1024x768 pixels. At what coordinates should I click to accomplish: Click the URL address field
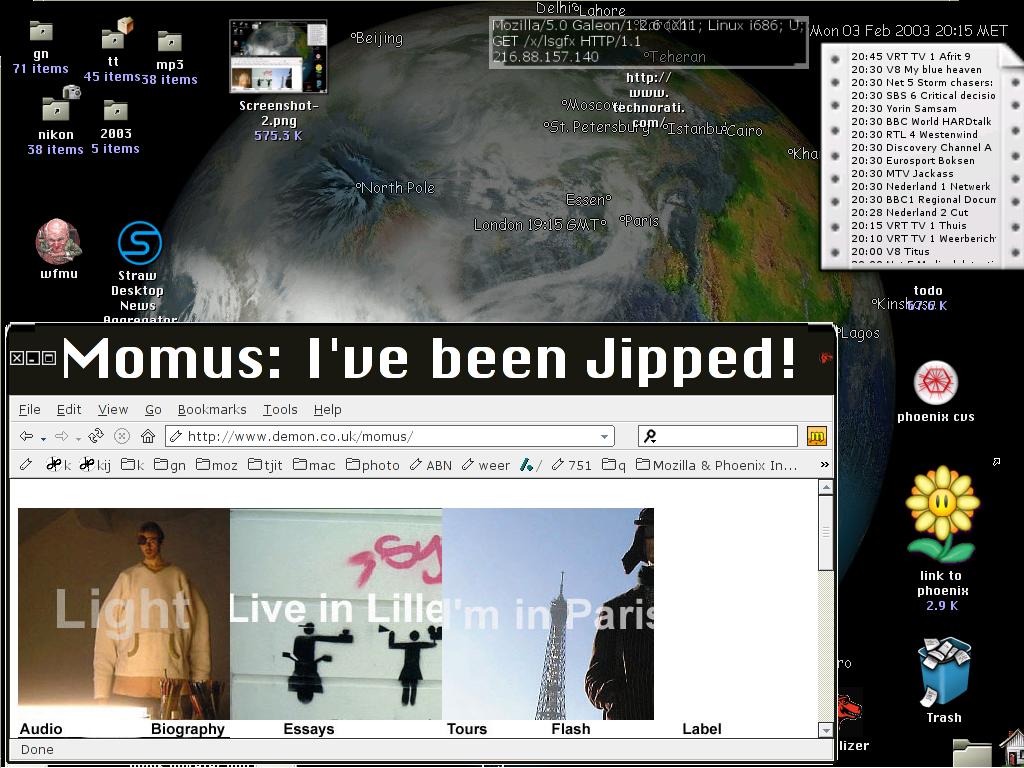pos(389,436)
